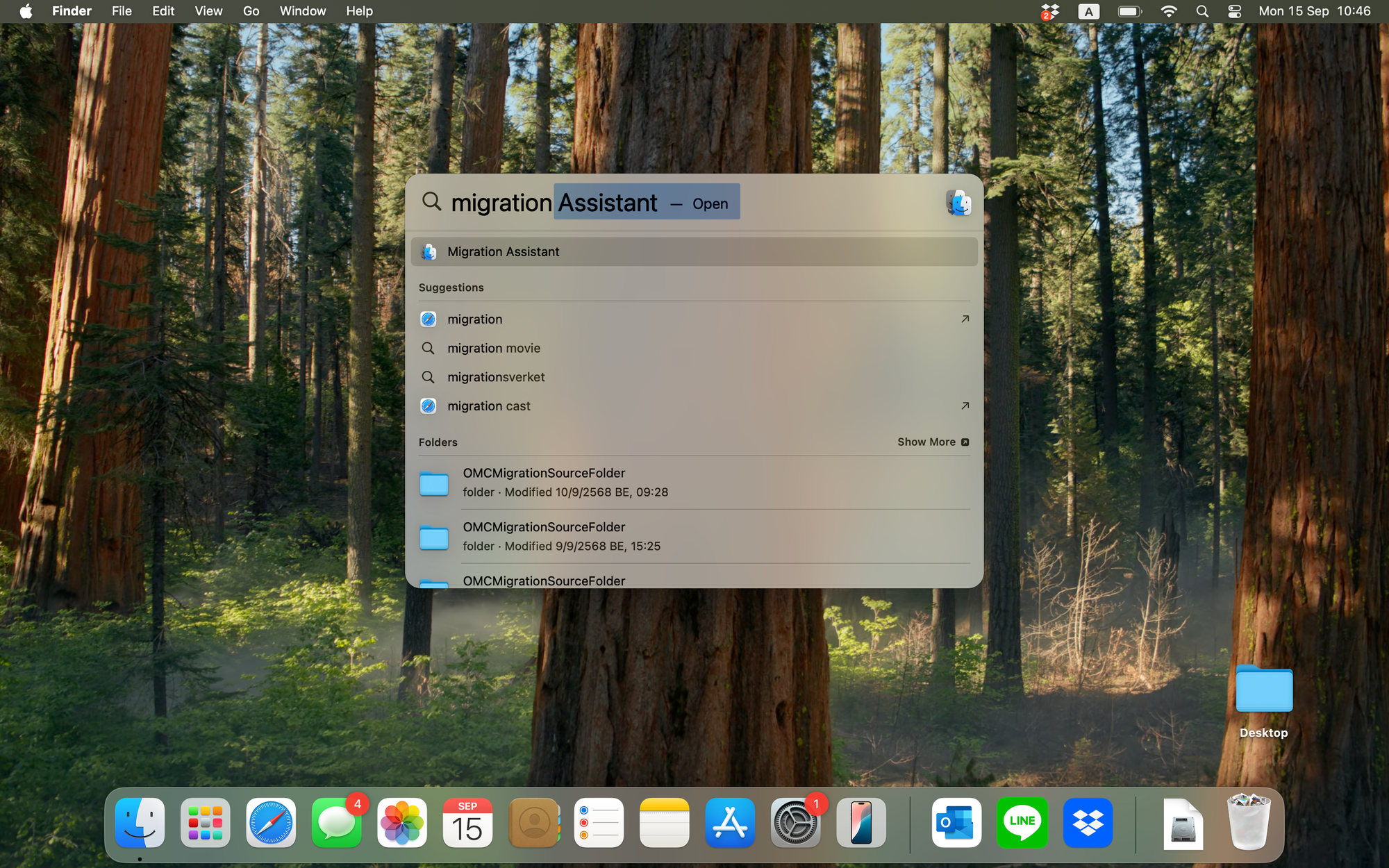Open Notes from the Dock
This screenshot has width=1389, height=868.
[665, 823]
